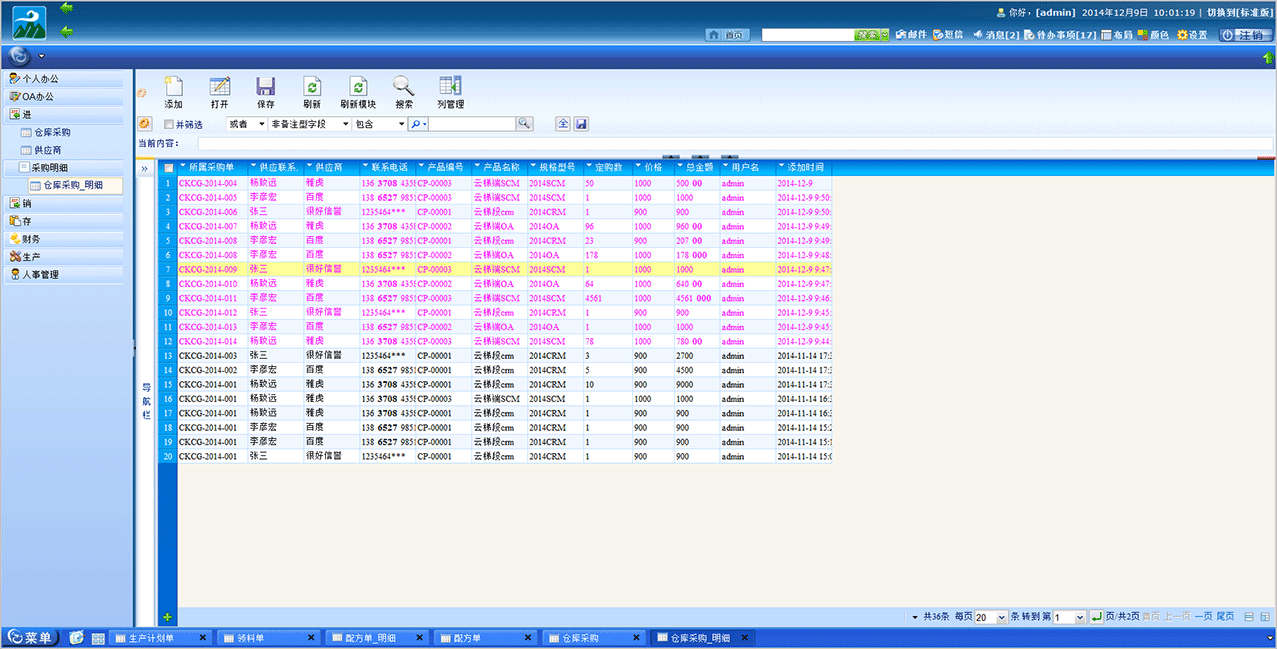Open the 包含 condition dropdown

point(380,124)
